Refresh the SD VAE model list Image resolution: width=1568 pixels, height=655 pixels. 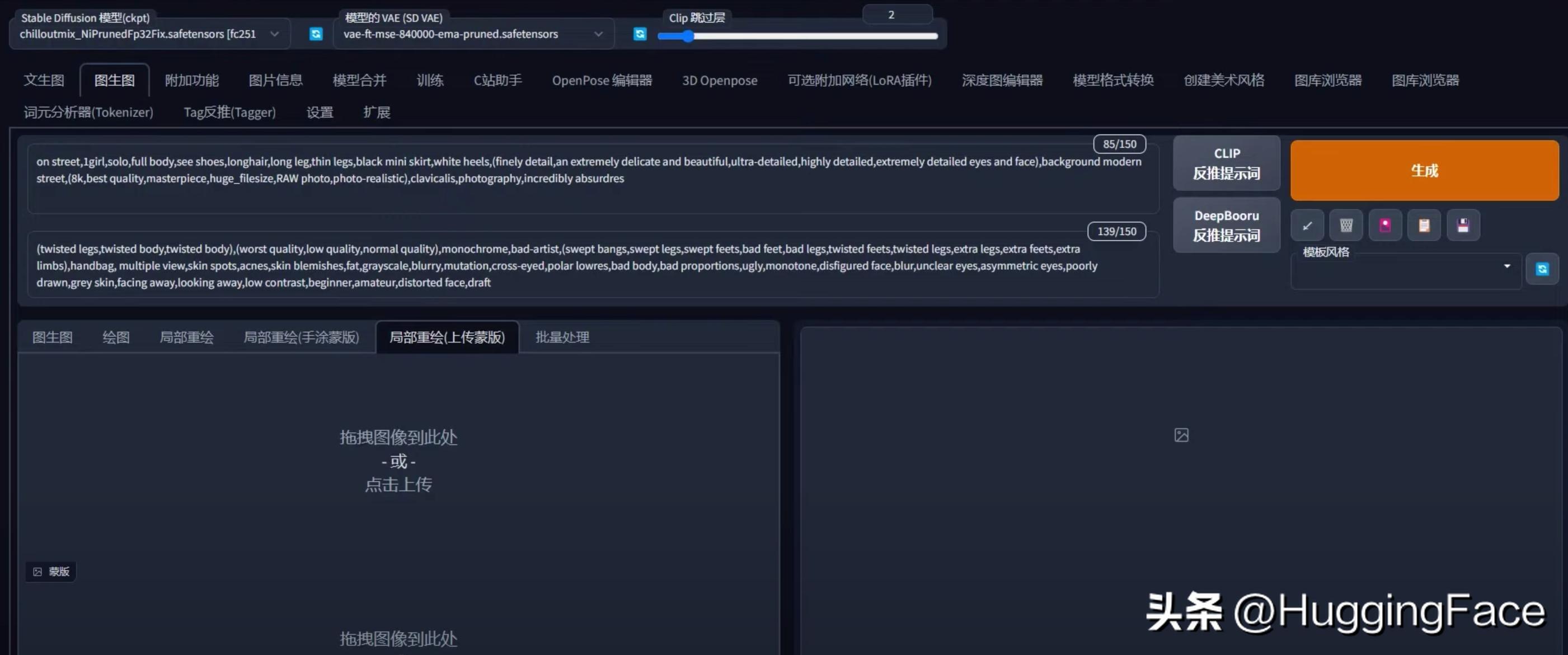click(639, 34)
